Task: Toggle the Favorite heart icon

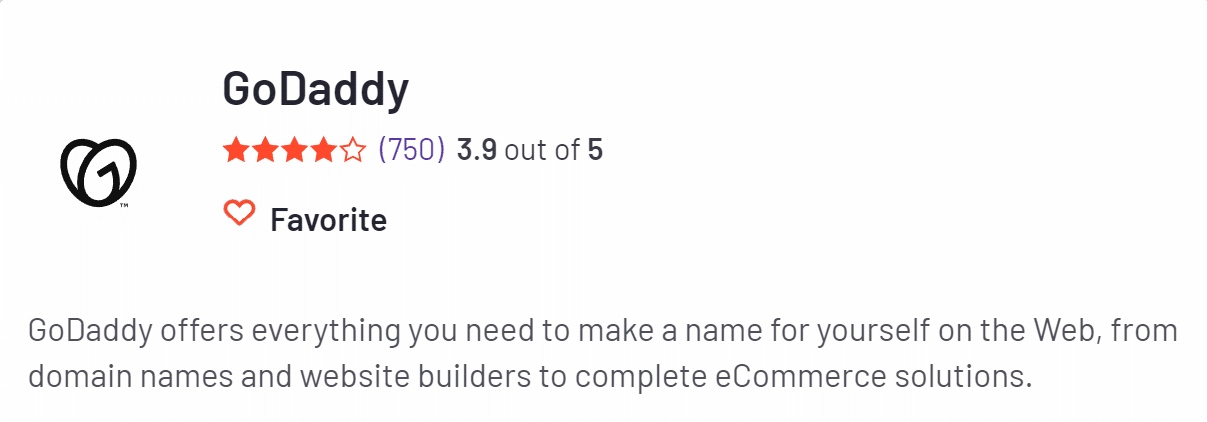Action: pos(239,212)
